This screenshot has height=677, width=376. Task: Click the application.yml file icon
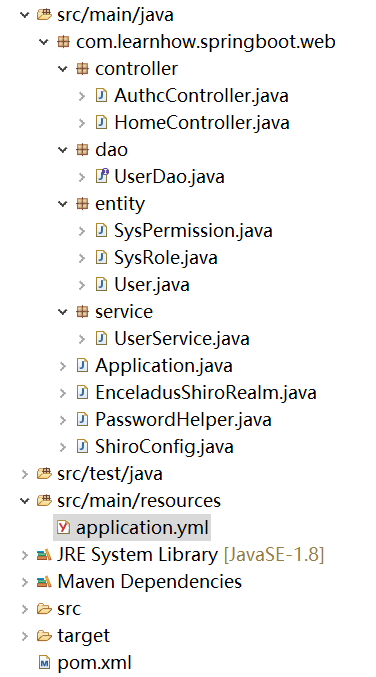tap(63, 527)
